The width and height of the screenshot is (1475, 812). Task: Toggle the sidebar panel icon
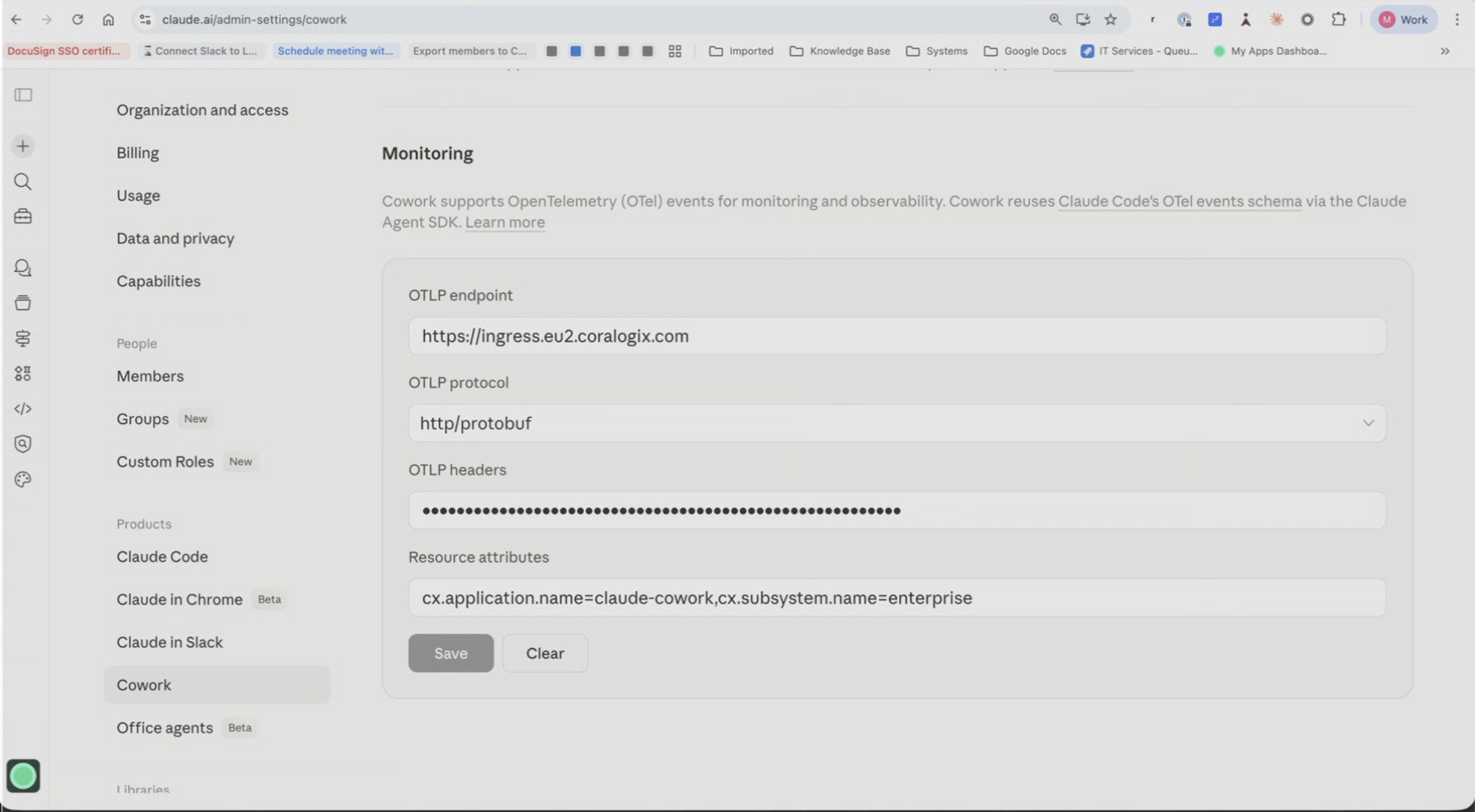click(x=23, y=95)
